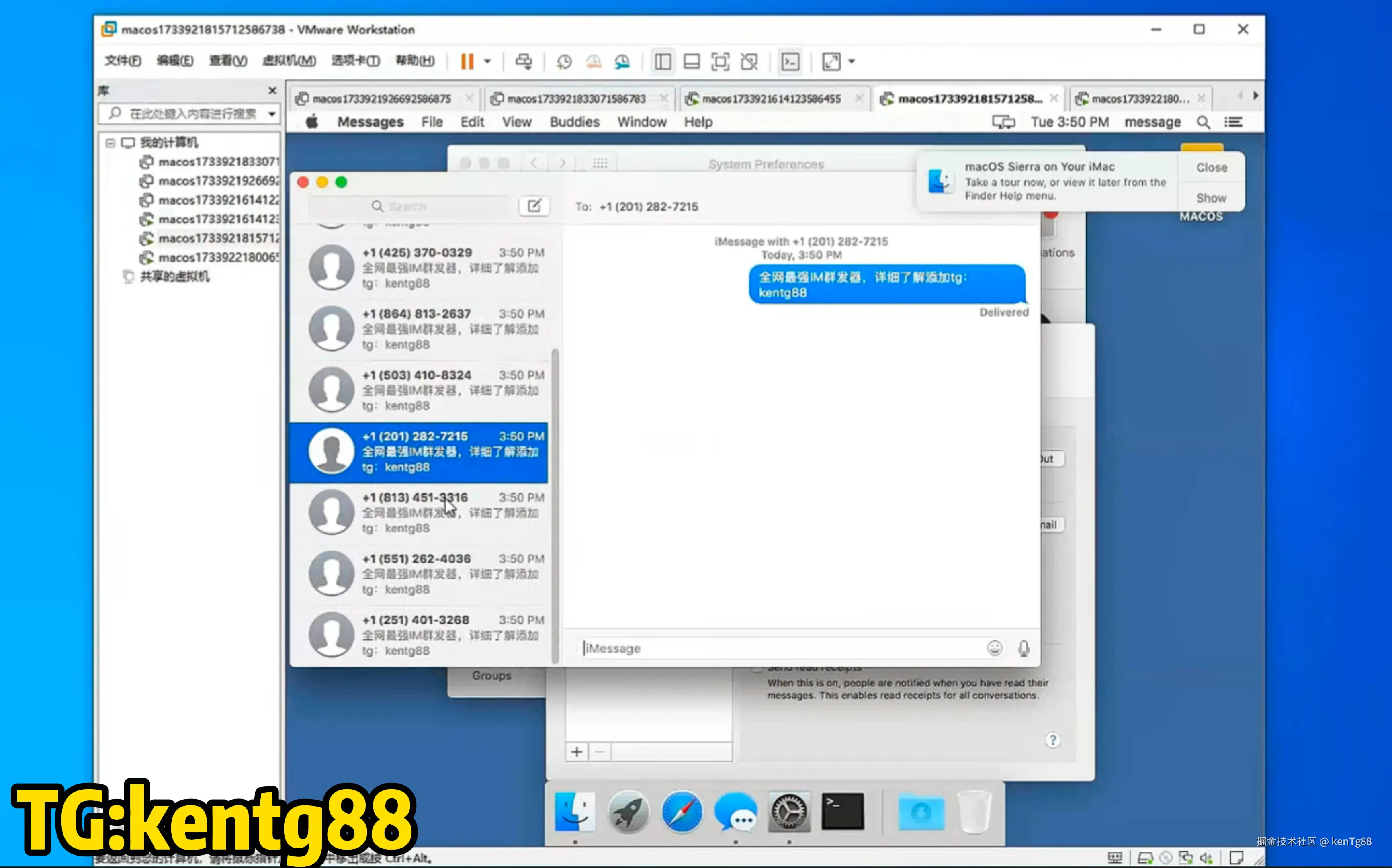Expand the library search box dropdown arrow
The height and width of the screenshot is (868, 1392).
click(x=272, y=114)
